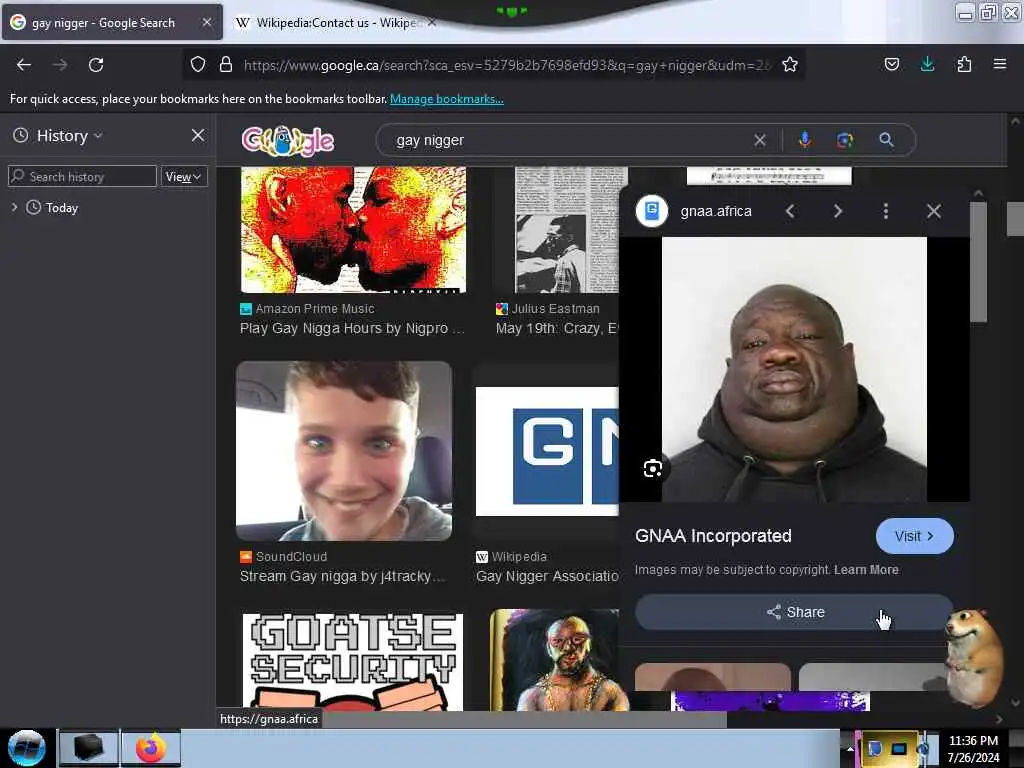Click the Search history input field

pos(82,176)
